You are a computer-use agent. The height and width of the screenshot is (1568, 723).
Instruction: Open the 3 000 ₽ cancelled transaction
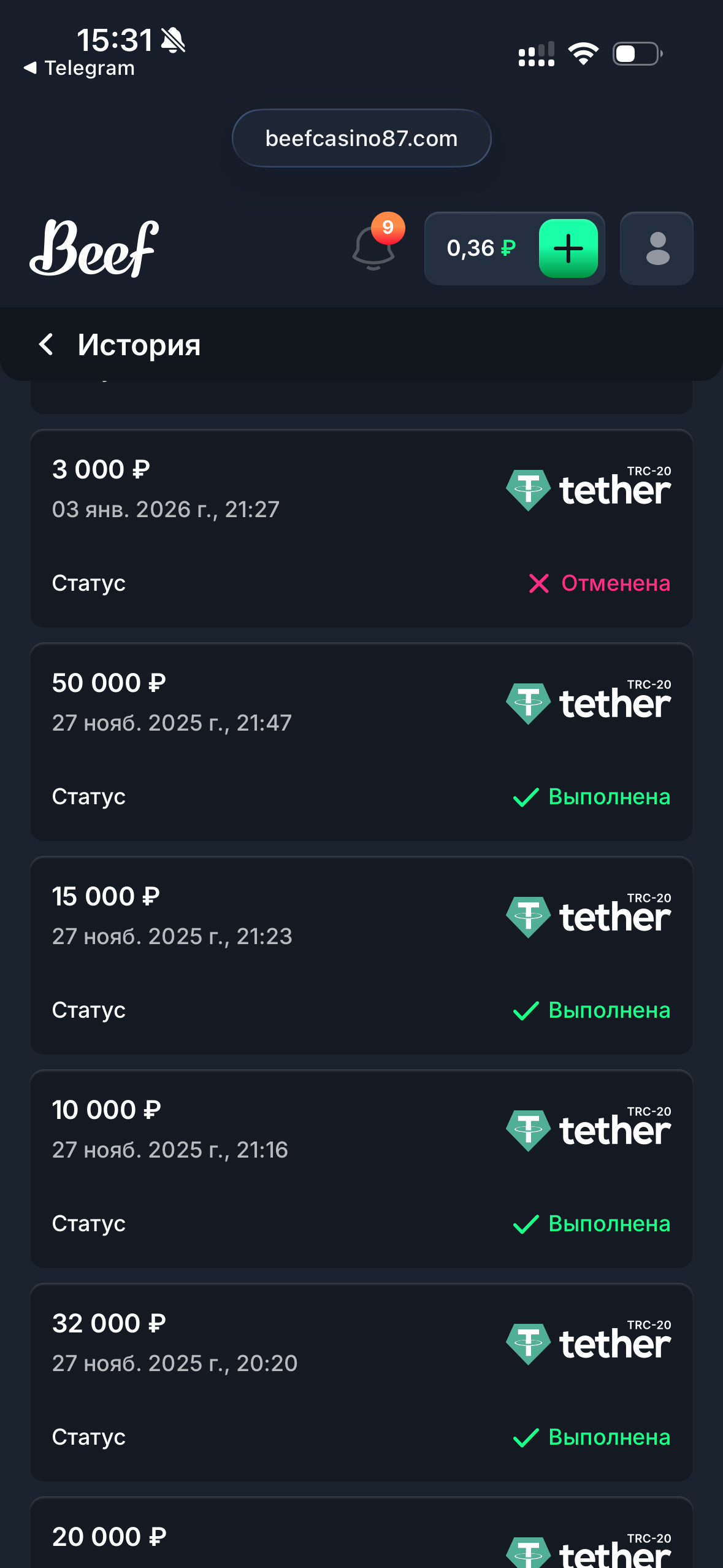click(x=361, y=529)
